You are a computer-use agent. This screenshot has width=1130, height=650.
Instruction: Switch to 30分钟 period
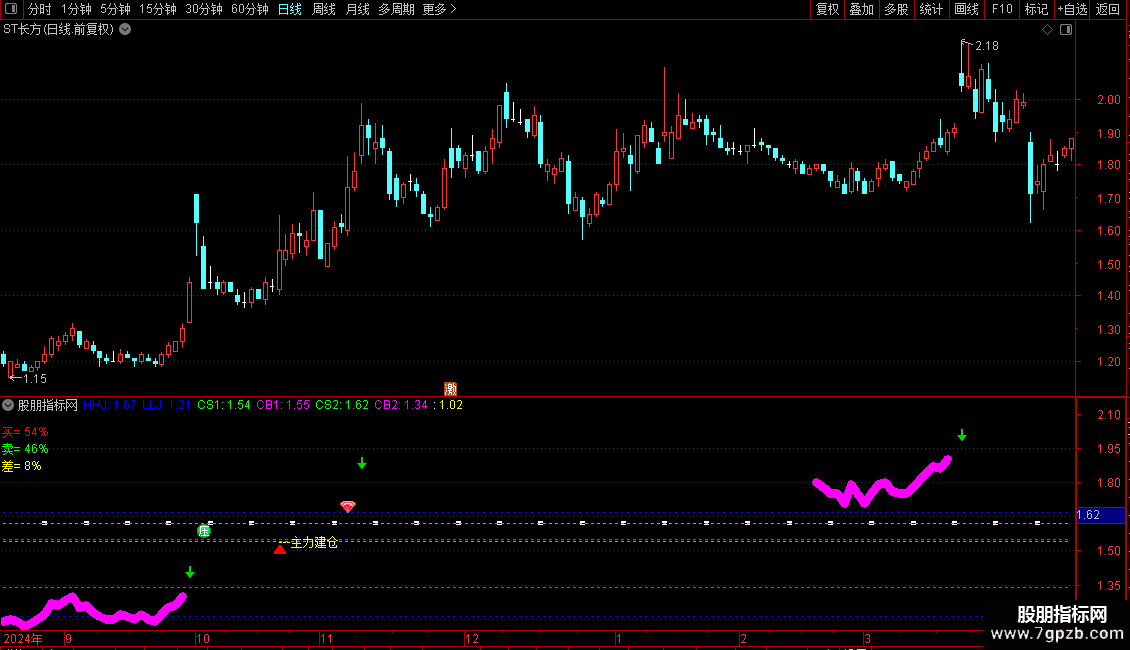tap(204, 9)
